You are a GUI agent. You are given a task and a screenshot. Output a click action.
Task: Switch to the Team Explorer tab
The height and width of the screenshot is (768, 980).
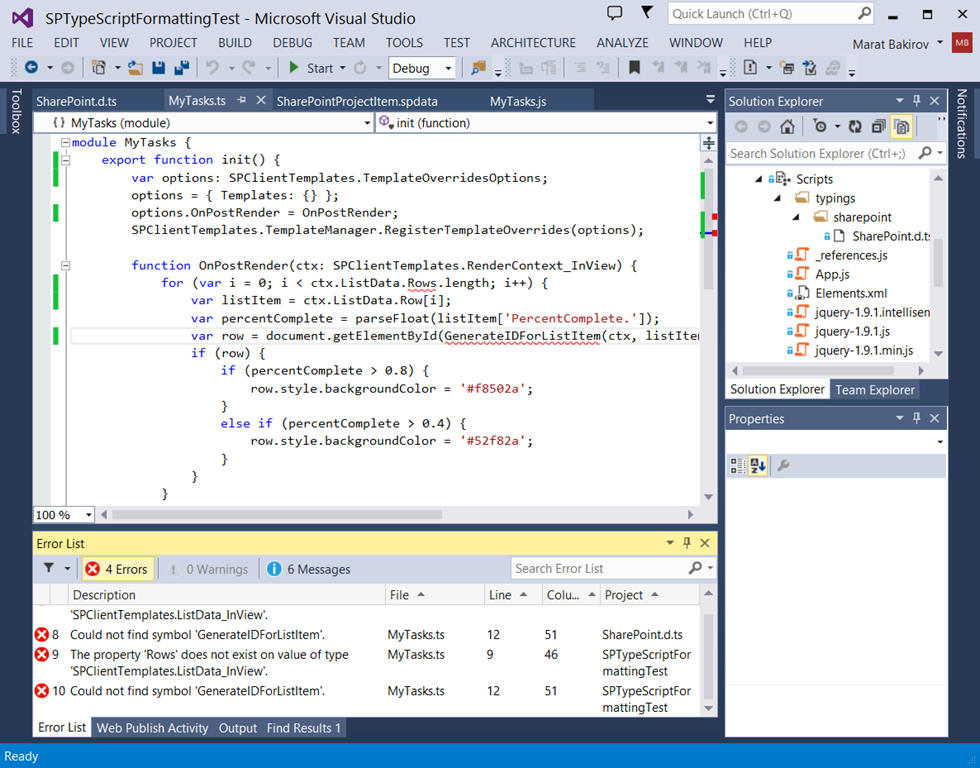pos(874,390)
